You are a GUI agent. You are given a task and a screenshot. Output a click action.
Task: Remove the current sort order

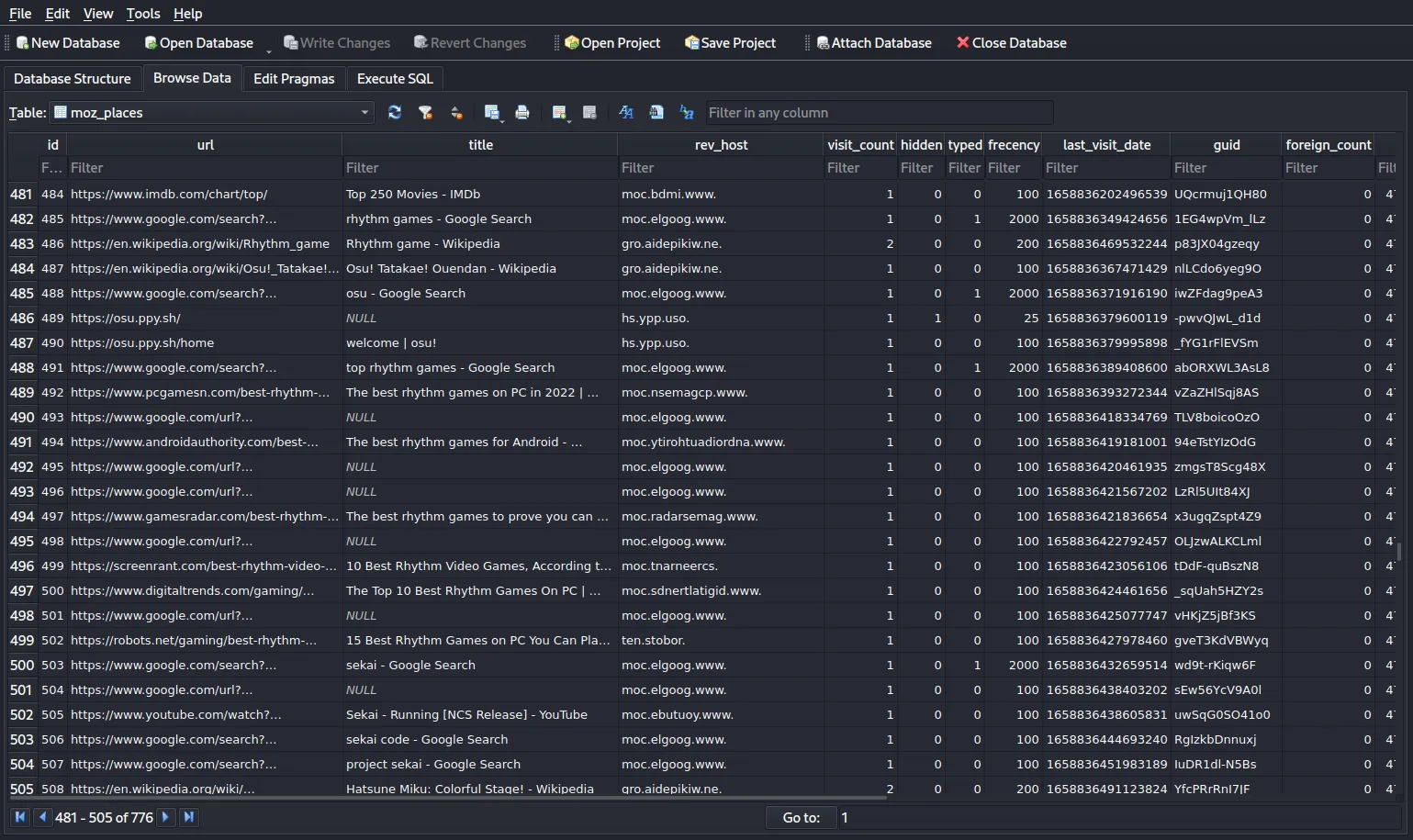tap(456, 112)
